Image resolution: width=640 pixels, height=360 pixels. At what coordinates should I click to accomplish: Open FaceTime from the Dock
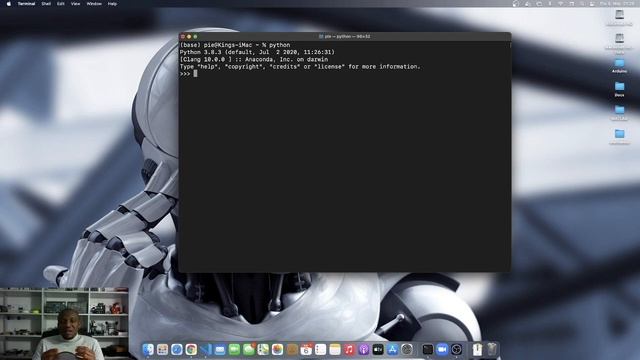(234, 349)
